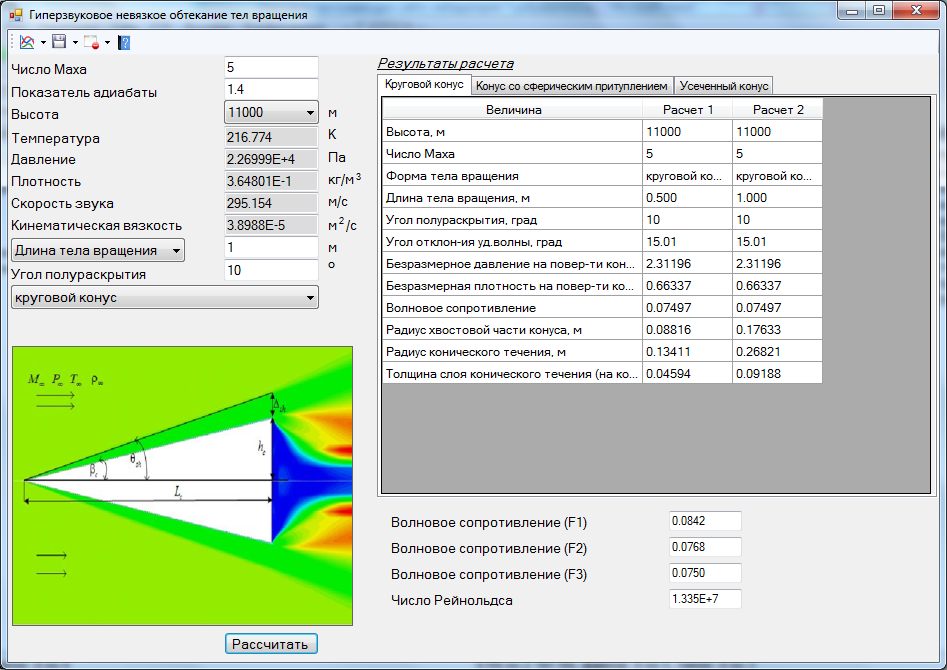947x670 pixels.
Task: Click the Угол полураскрытия input field
Action: coord(271,271)
